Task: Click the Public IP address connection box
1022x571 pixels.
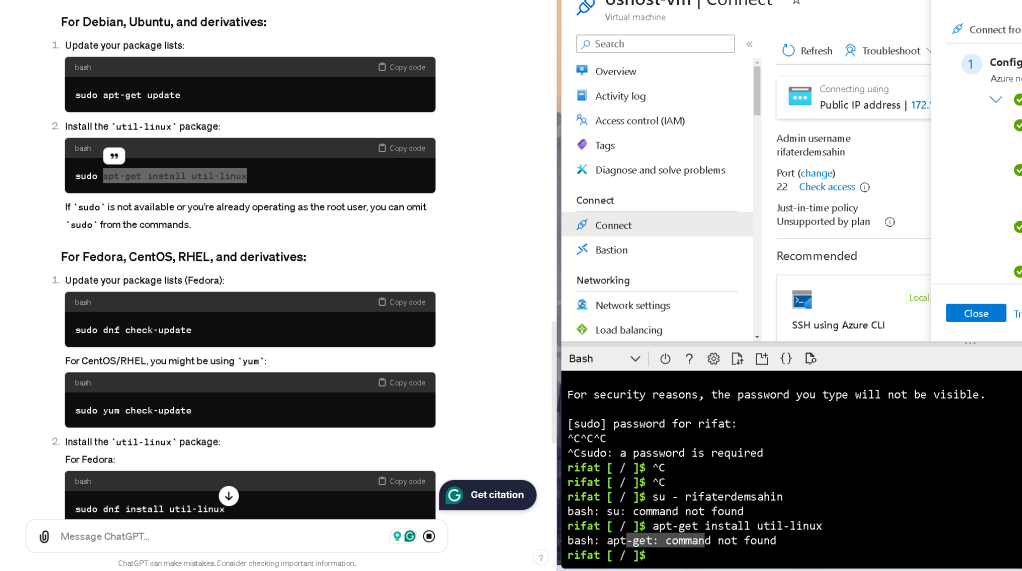Action: pyautogui.click(x=854, y=98)
